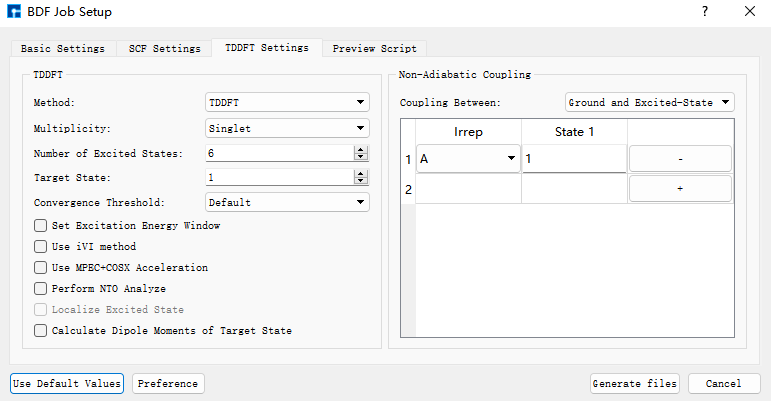Open the Coupling Between dropdown
The height and width of the screenshot is (401, 771).
[650, 102]
